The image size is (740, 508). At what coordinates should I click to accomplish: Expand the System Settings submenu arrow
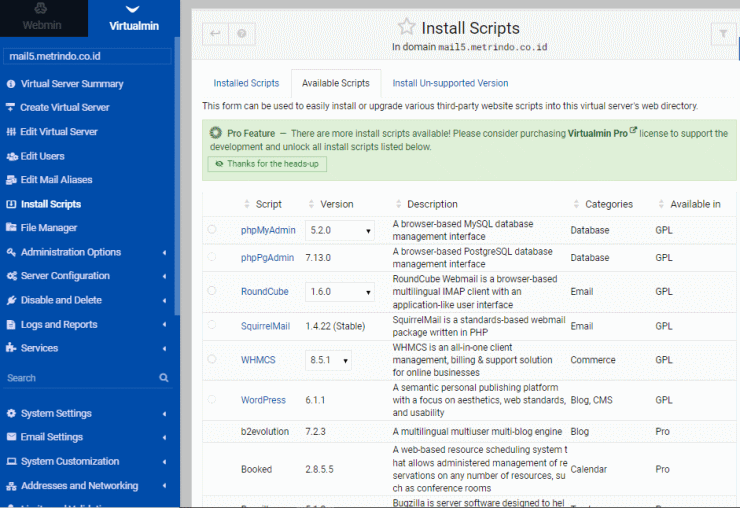pyautogui.click(x=164, y=414)
